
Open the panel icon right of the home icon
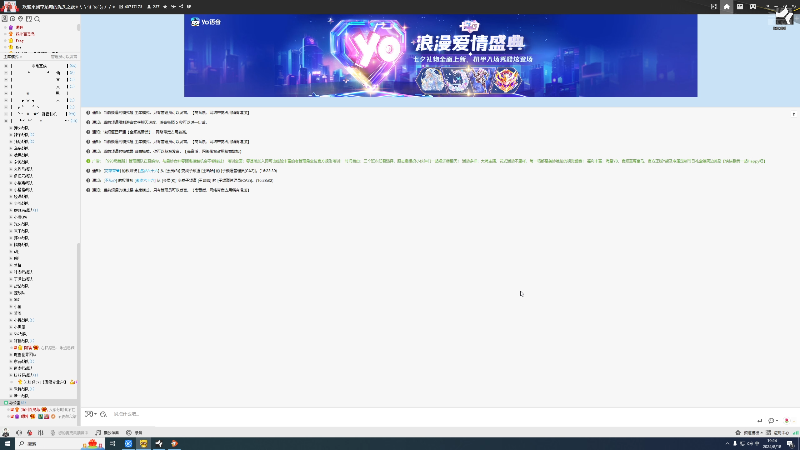tap(740, 7)
